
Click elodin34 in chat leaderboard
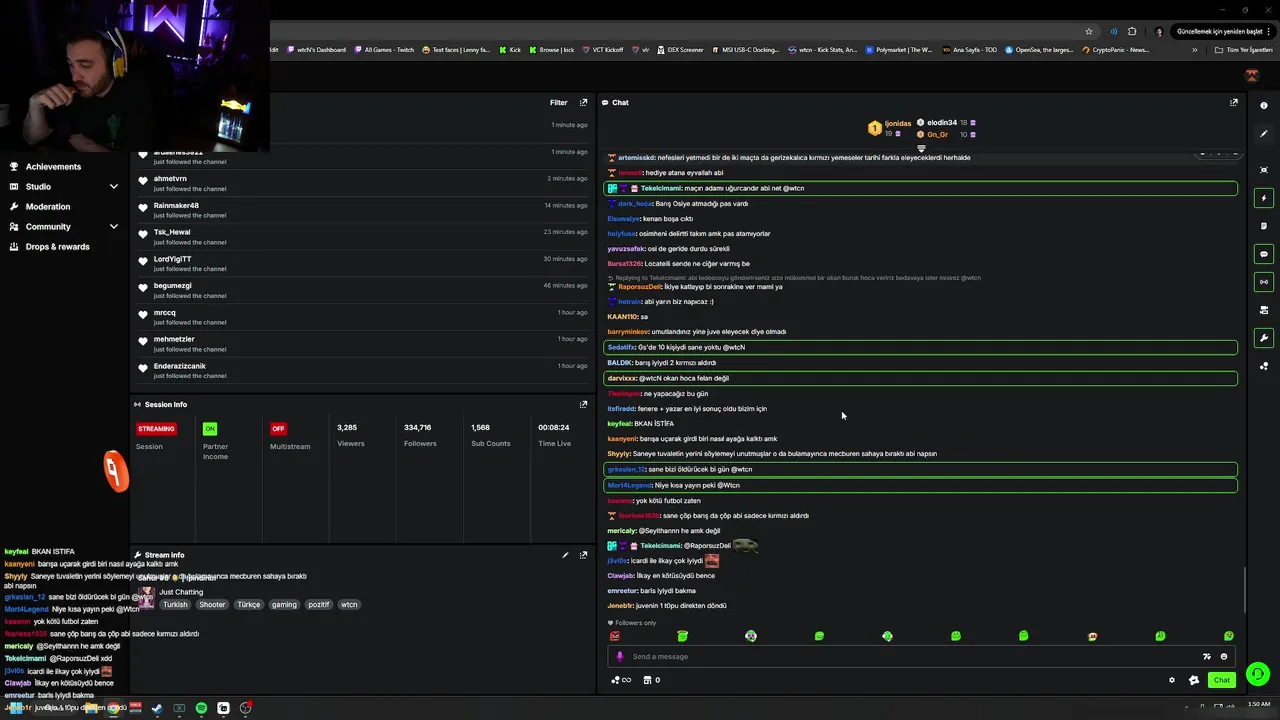[942, 123]
